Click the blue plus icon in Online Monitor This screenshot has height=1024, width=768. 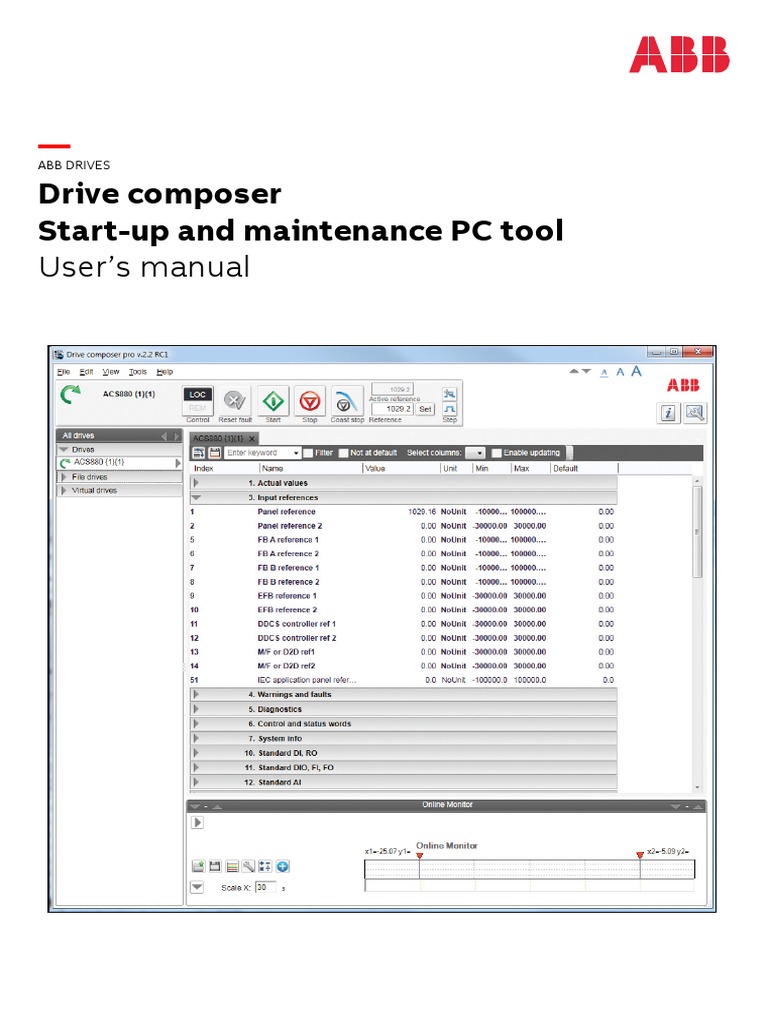point(282,867)
